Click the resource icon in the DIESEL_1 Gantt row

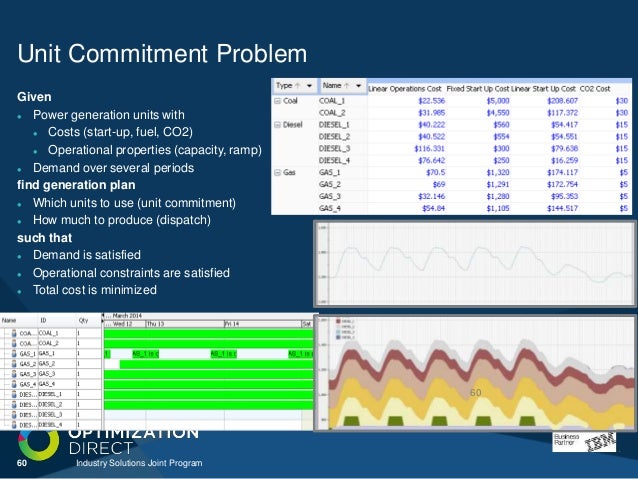coord(14,394)
